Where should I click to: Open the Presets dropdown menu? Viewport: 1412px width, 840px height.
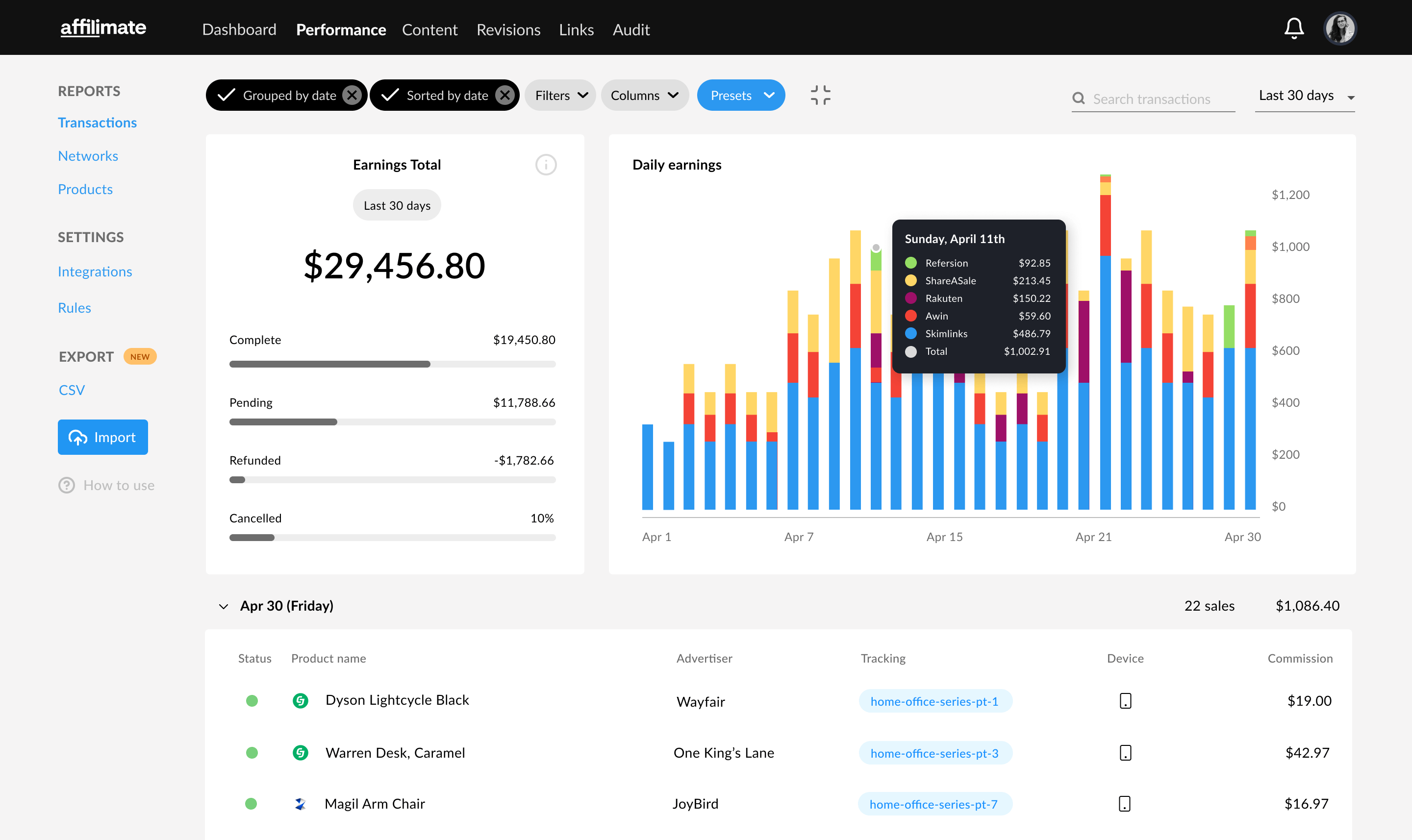pos(740,95)
